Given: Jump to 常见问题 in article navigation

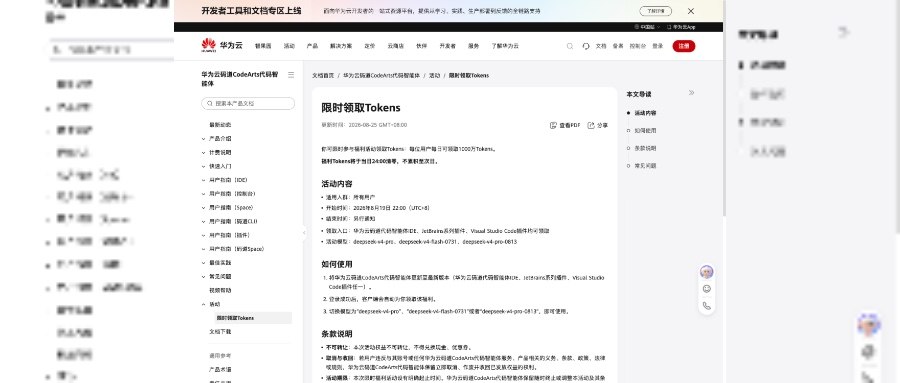Looking at the screenshot, I should [645, 165].
